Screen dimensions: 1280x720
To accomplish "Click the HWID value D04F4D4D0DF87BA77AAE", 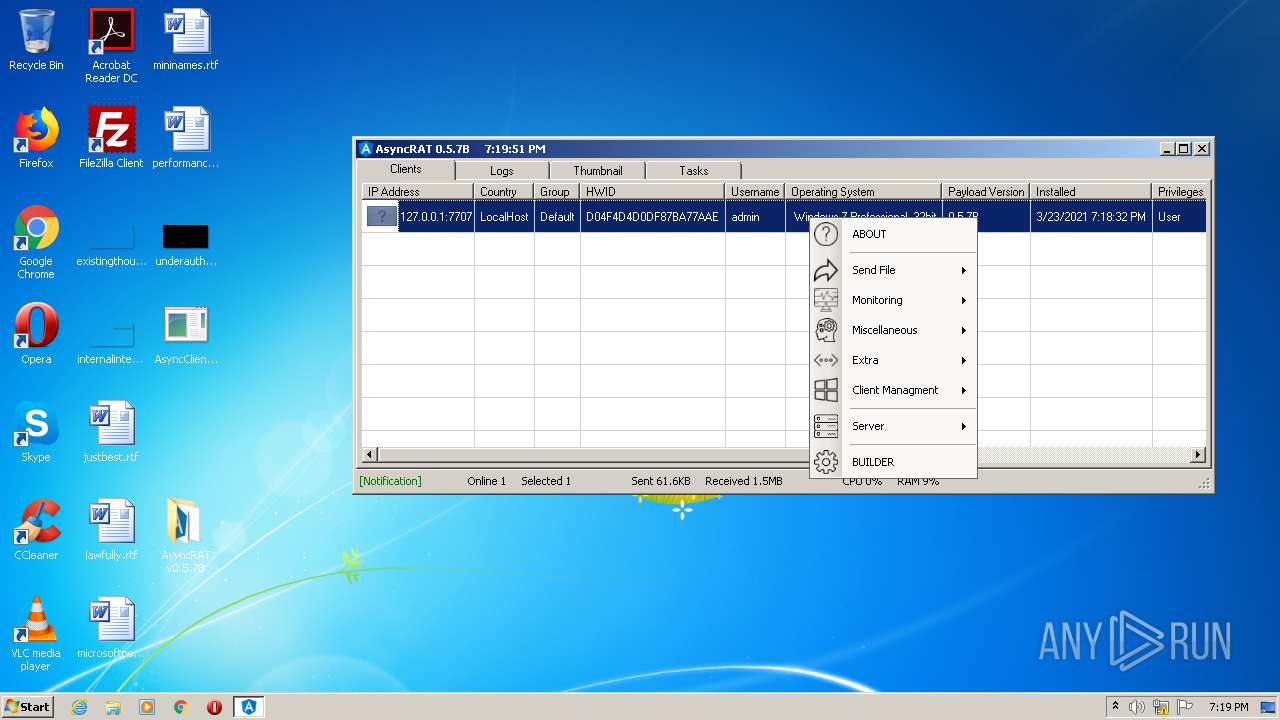I will 652,216.
